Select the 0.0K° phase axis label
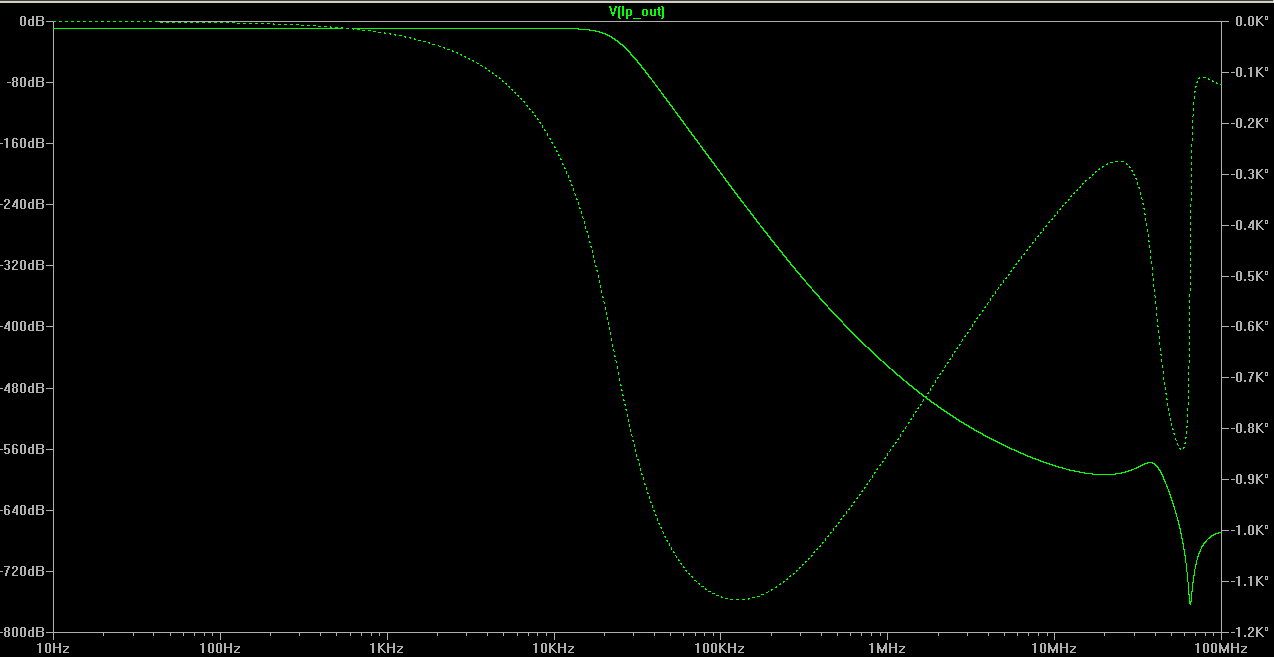This screenshot has height=657, width=1274. click(x=1252, y=21)
